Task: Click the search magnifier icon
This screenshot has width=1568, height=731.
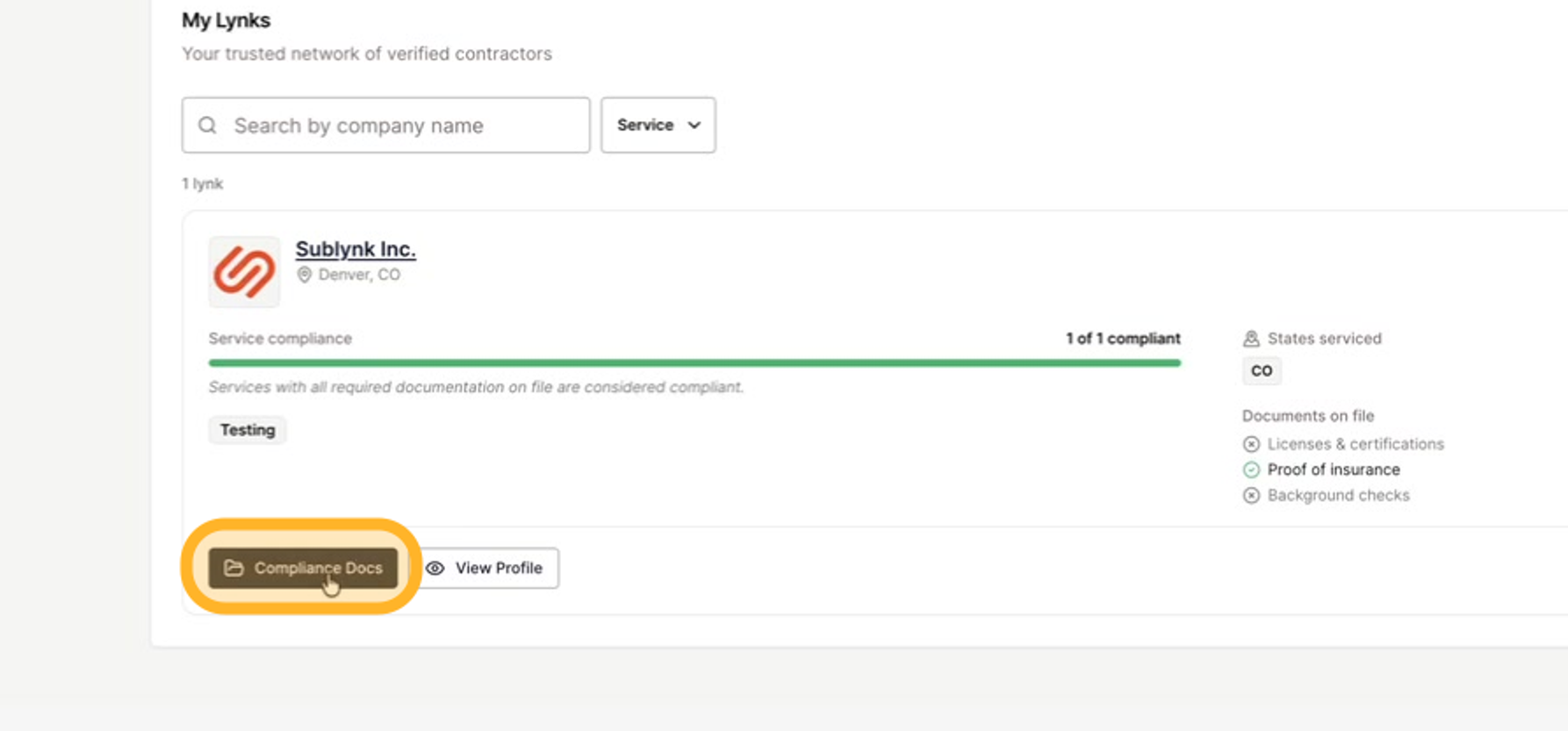Action: click(207, 125)
